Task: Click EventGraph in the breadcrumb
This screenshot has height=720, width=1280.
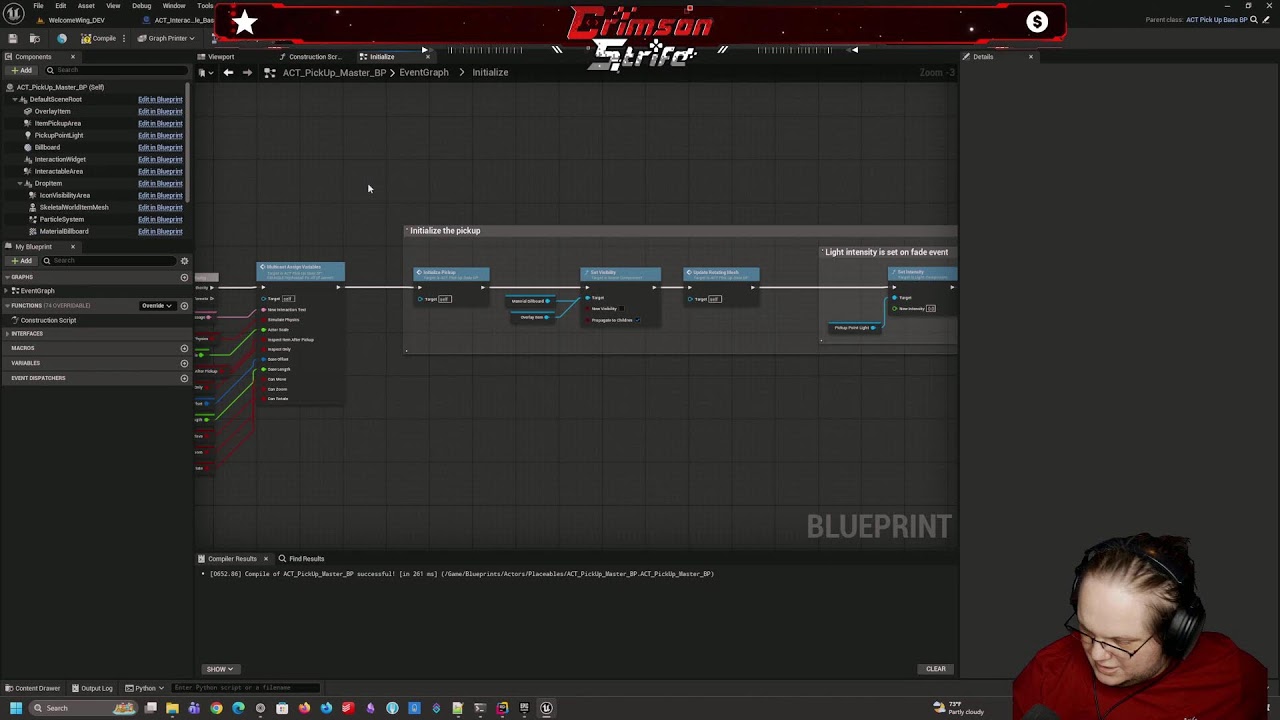Action: point(424,72)
